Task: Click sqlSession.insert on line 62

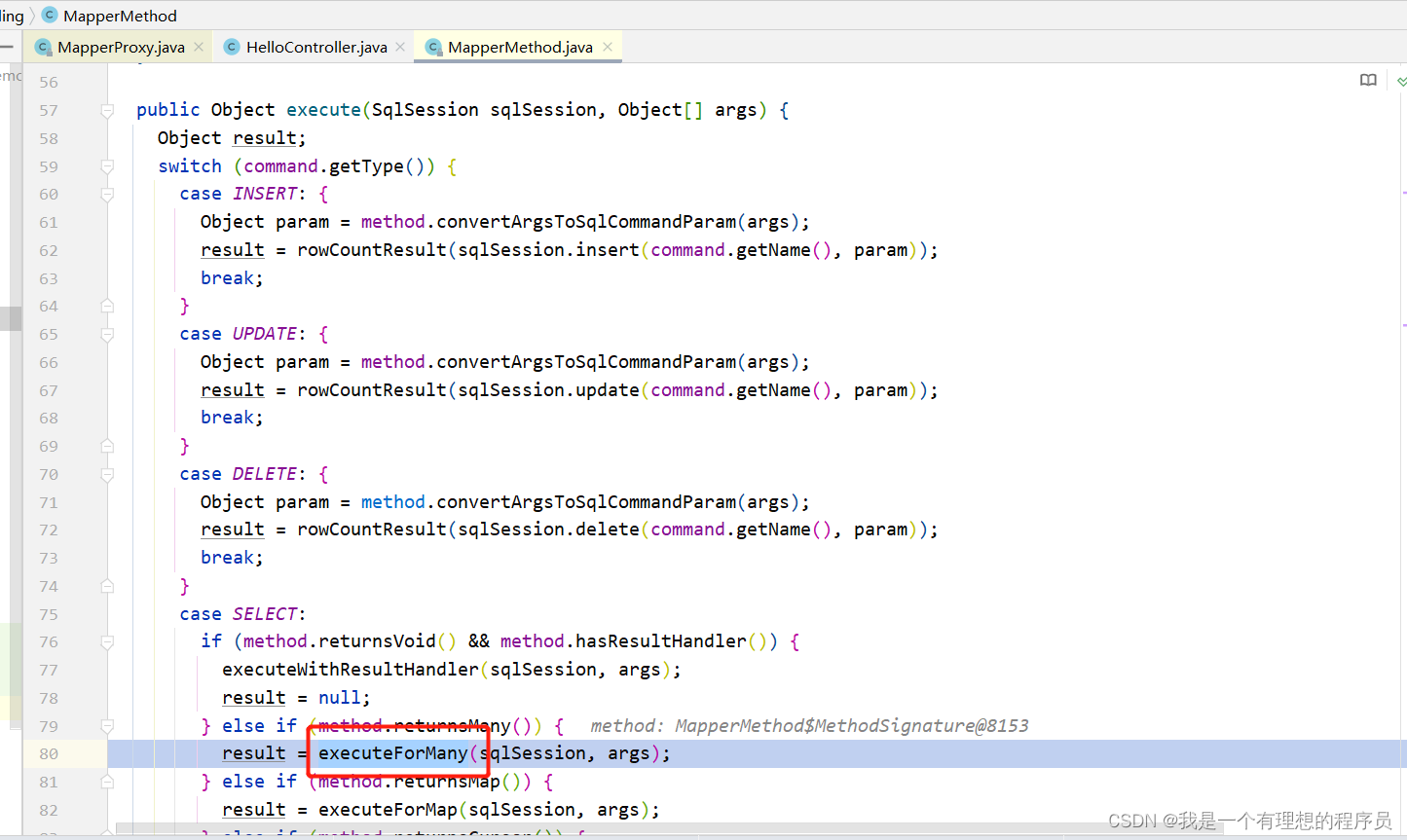Action: coord(548,250)
